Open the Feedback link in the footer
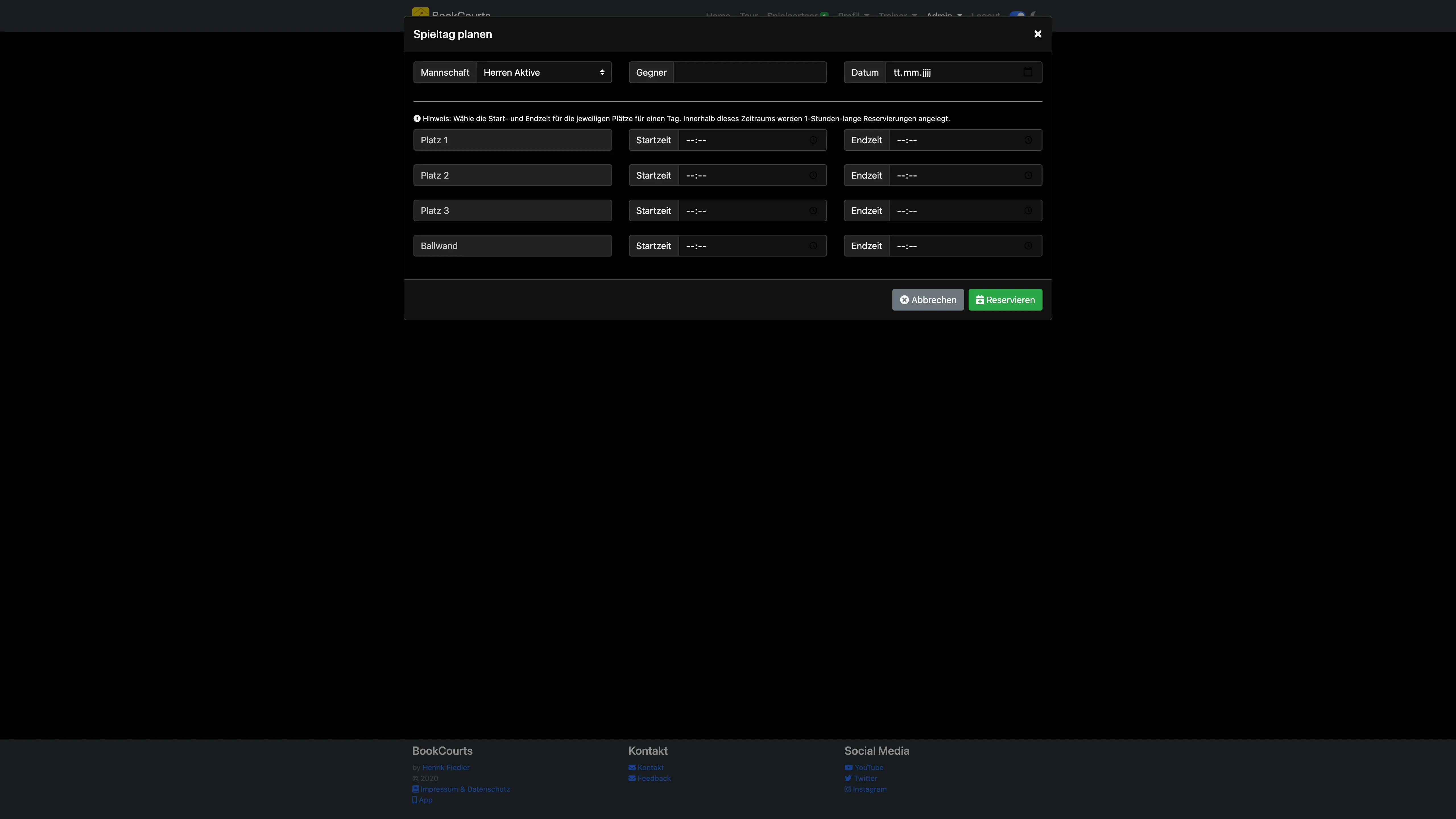 650,778
